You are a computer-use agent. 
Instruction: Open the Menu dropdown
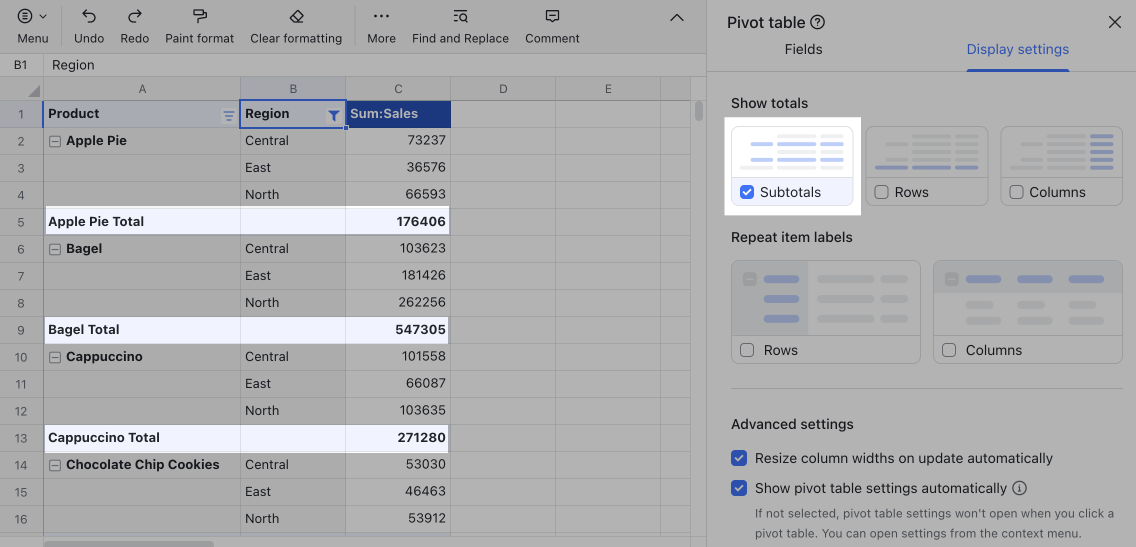coord(32,17)
